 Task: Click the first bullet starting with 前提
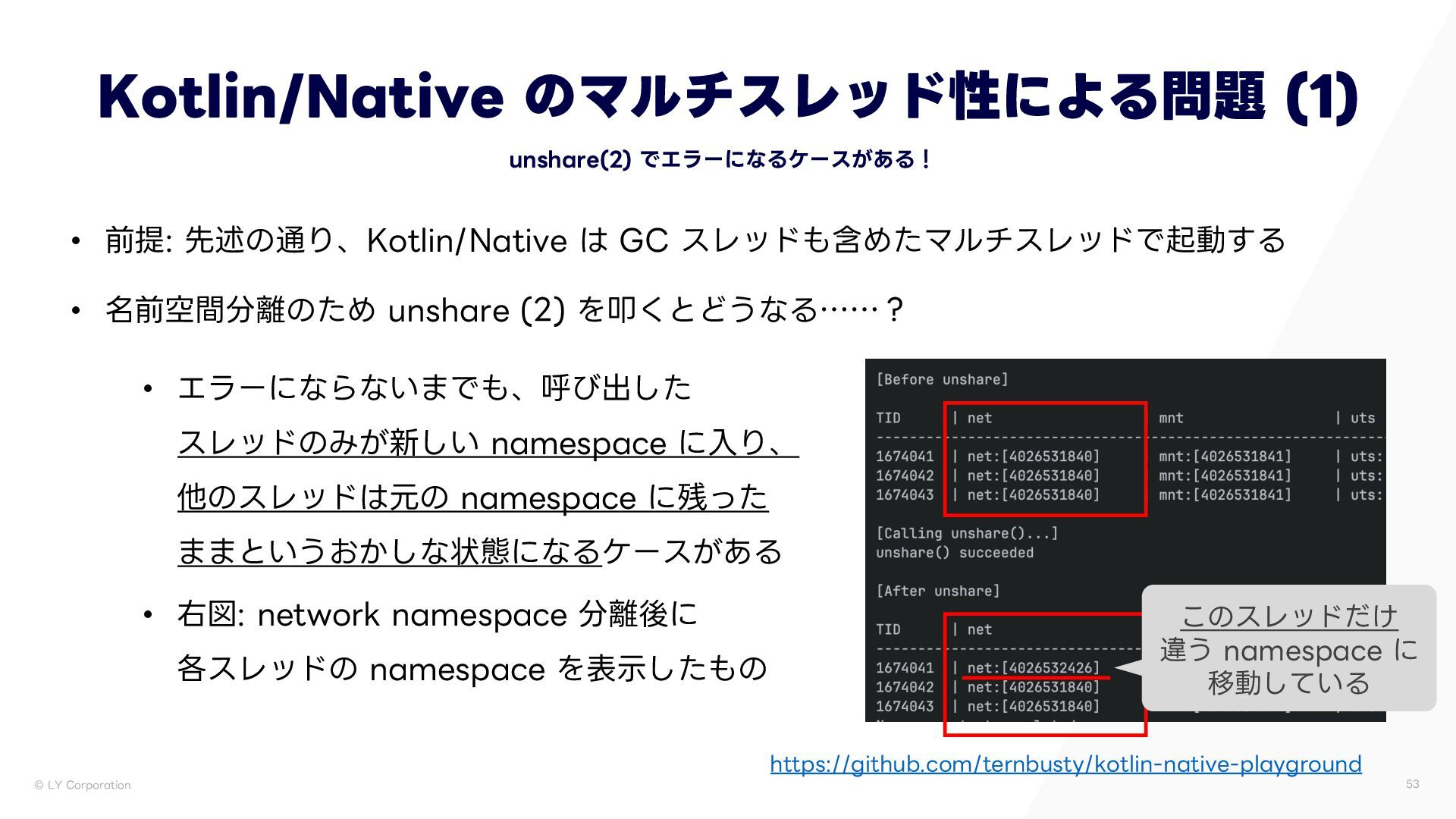tap(695, 240)
